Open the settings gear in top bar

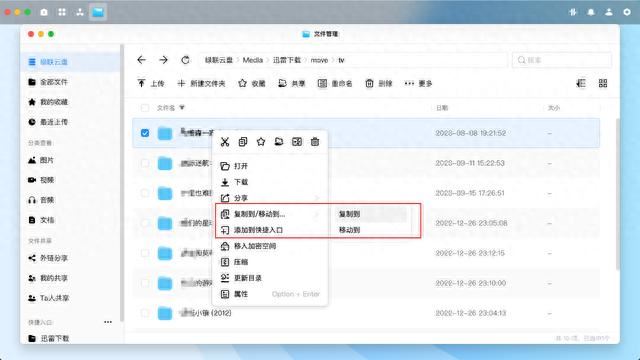coord(627,12)
